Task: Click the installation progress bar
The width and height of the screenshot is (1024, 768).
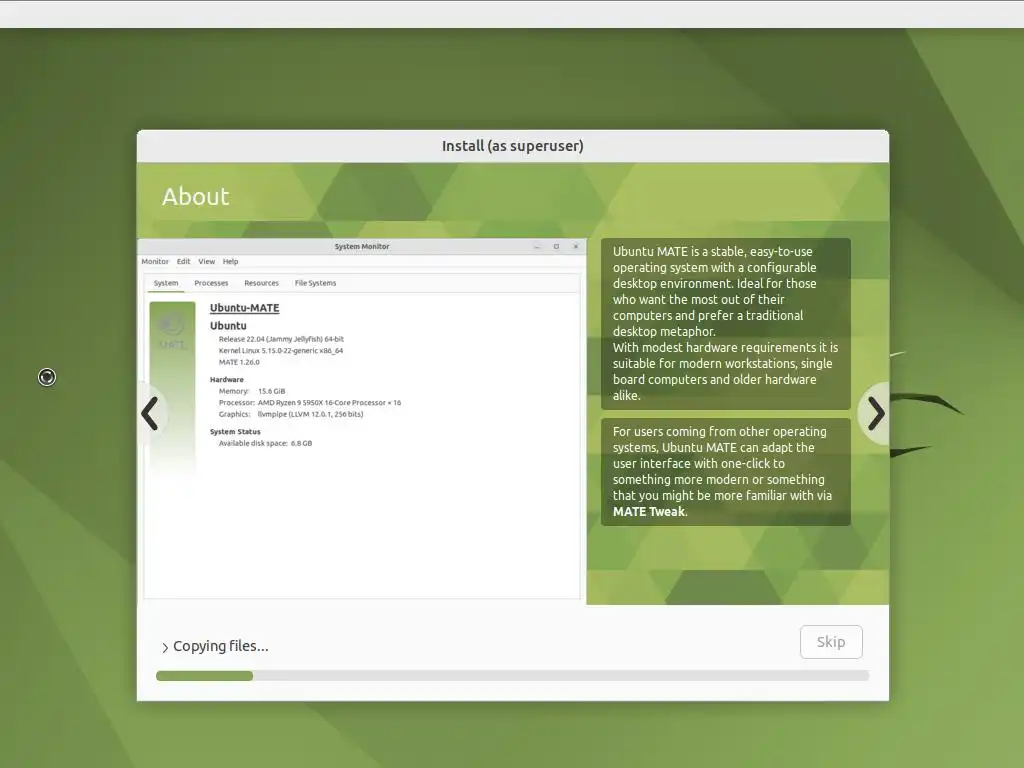Action: pyautogui.click(x=512, y=676)
